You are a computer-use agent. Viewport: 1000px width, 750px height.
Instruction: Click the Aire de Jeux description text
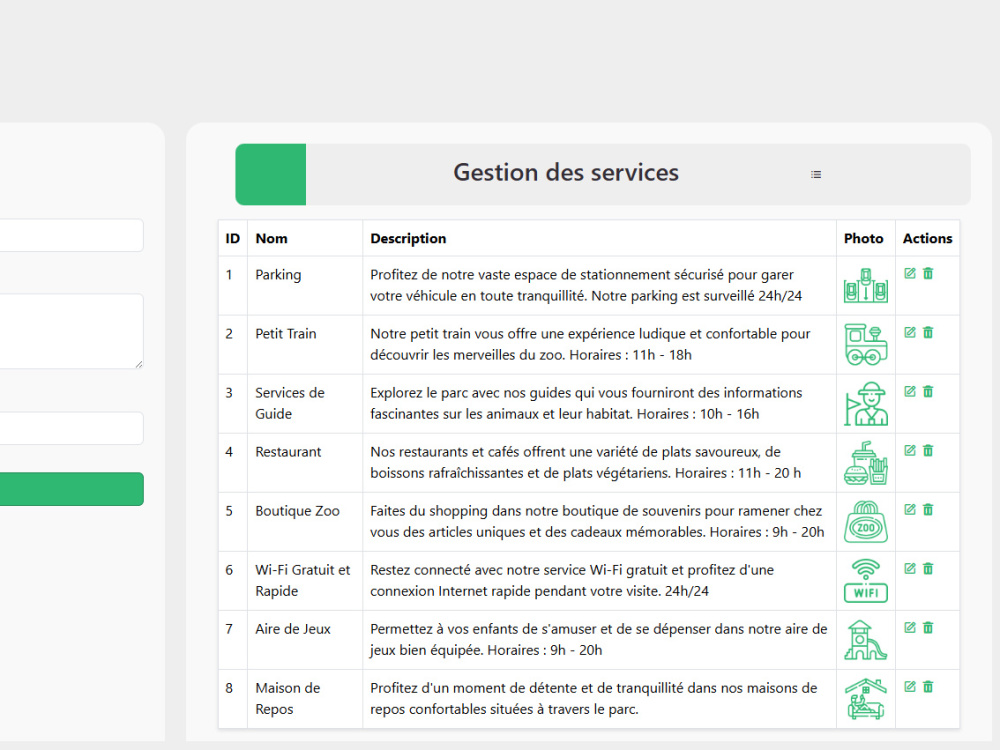point(598,640)
